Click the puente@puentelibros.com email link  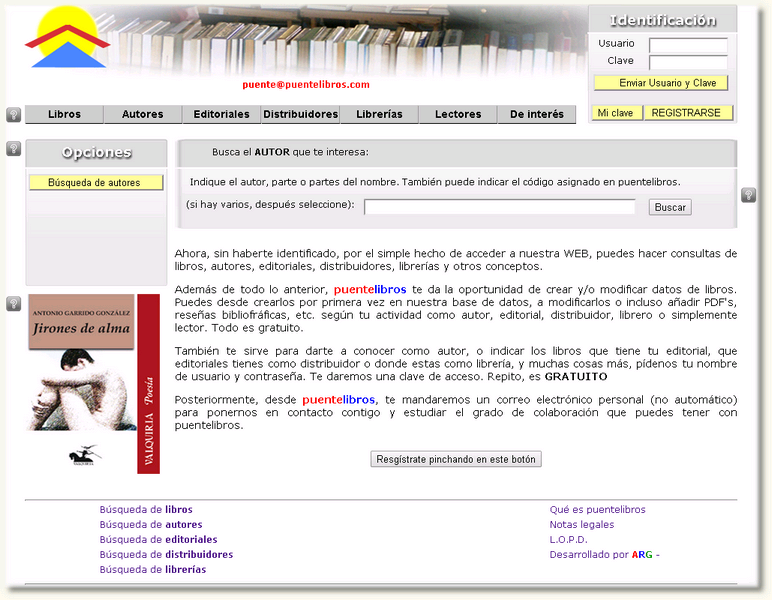point(306,85)
